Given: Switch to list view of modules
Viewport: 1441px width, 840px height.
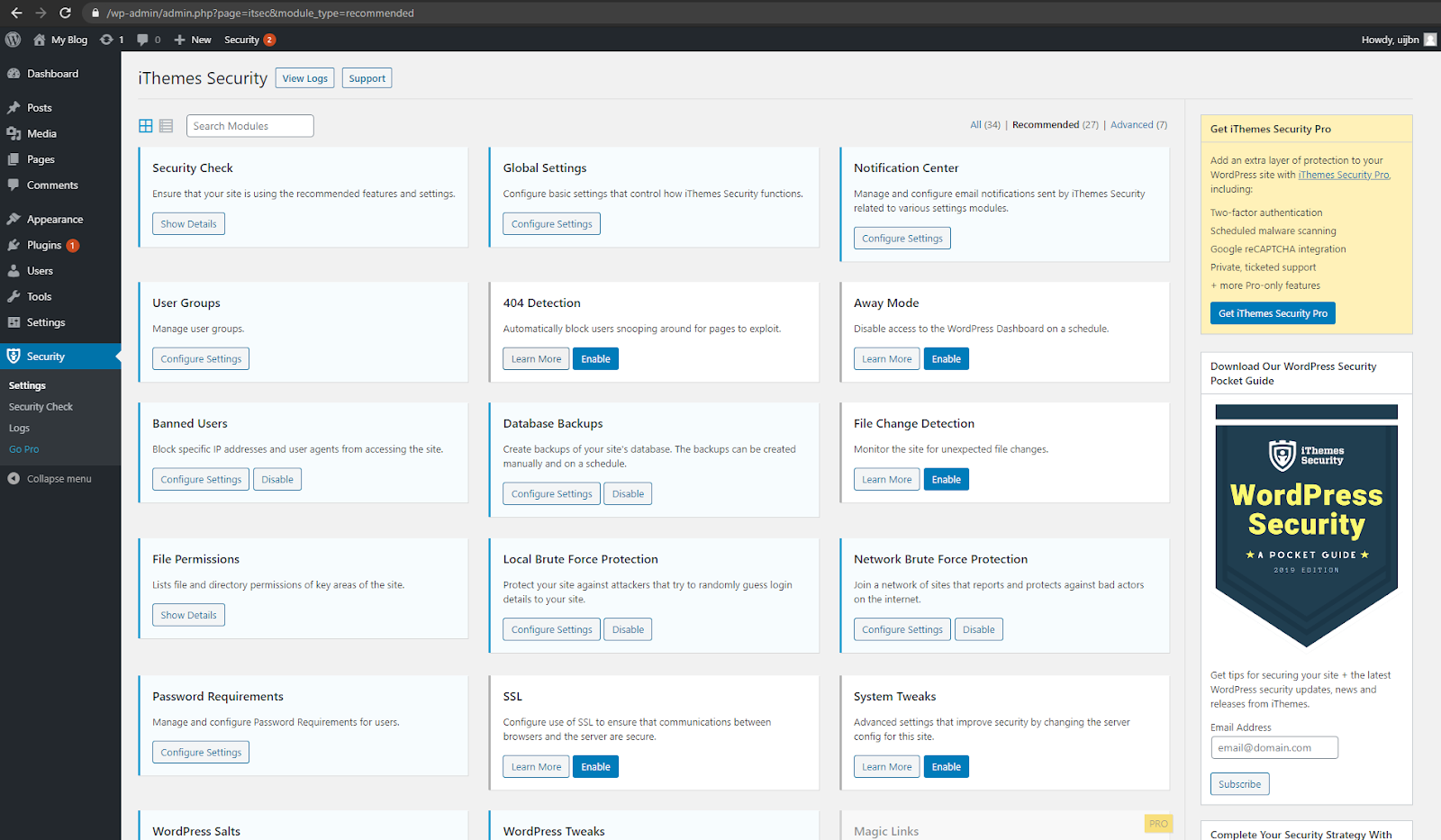Looking at the screenshot, I should [166, 126].
